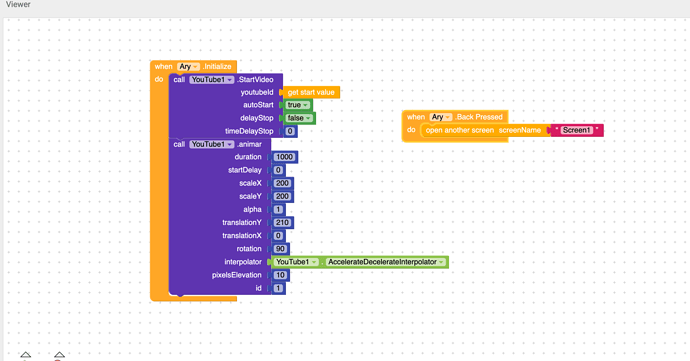Click the 'delayStop' parameter label

(257, 118)
